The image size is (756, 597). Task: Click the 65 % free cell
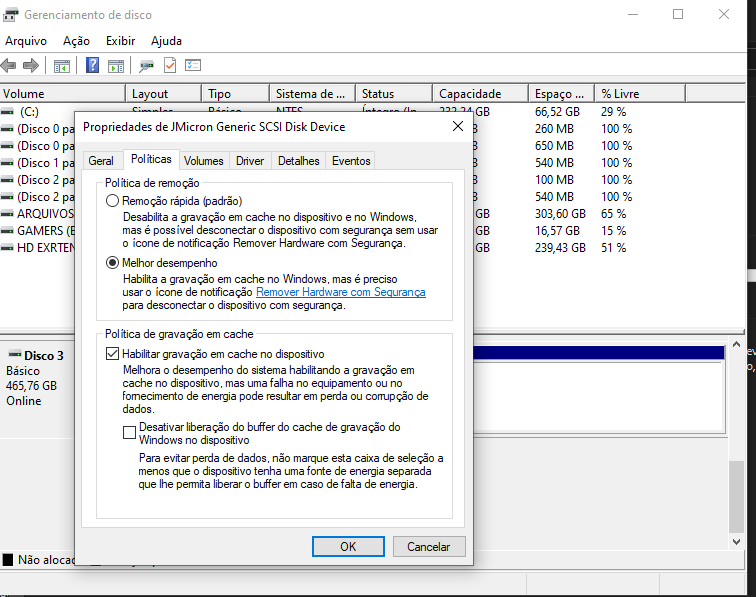coord(613,214)
